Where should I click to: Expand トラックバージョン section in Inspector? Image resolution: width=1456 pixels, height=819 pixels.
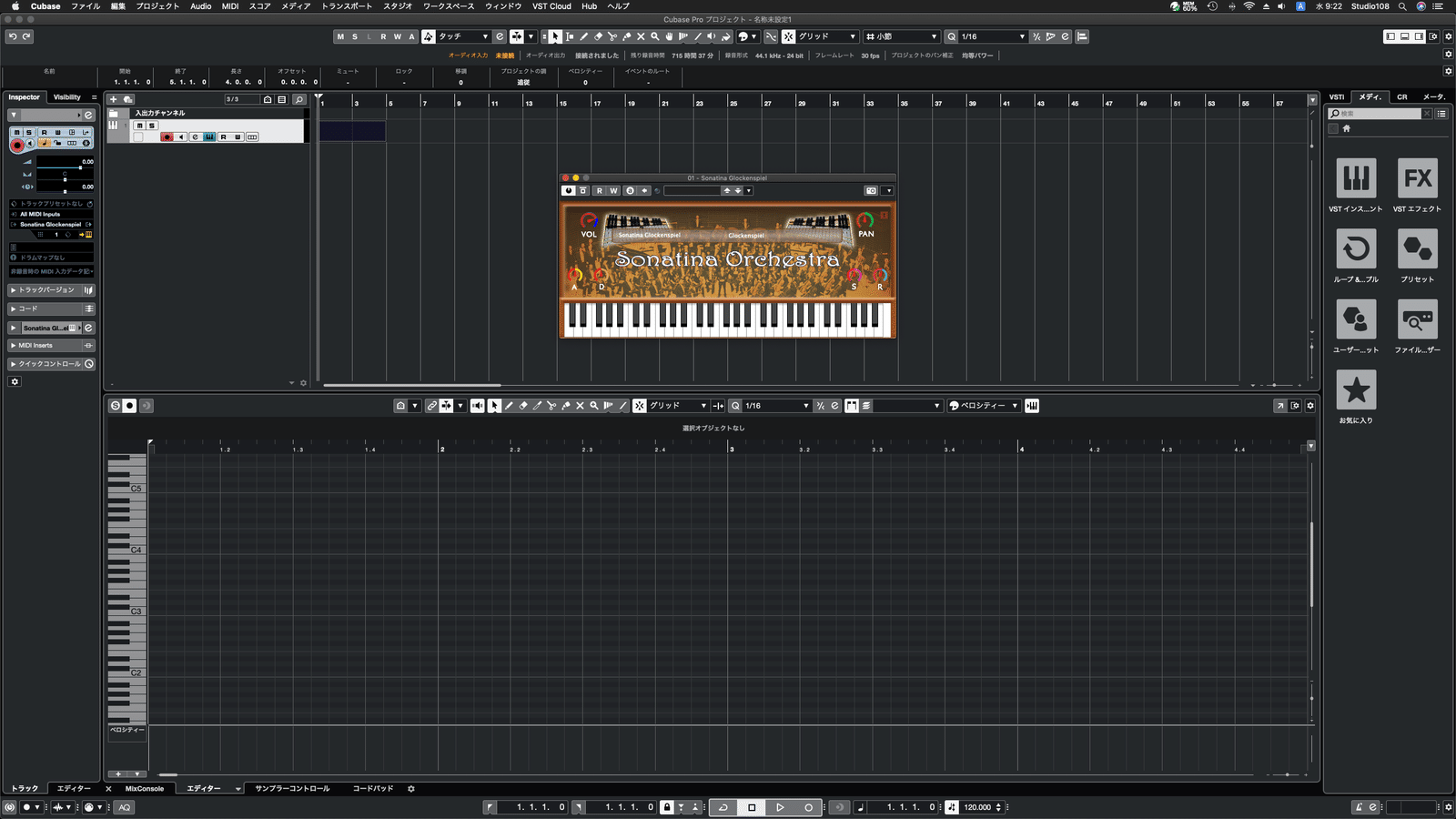[52, 290]
